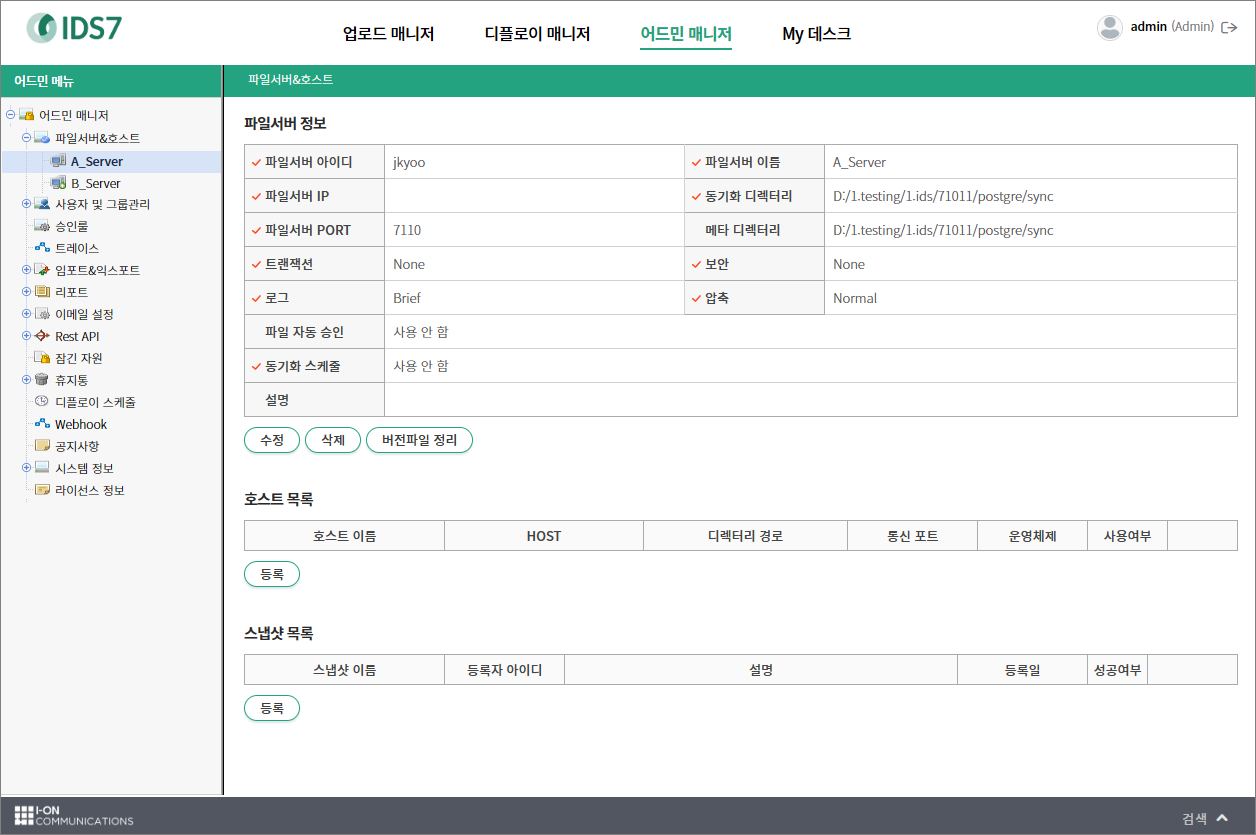
Task: Select the A_Server item in tree
Action: 96,161
